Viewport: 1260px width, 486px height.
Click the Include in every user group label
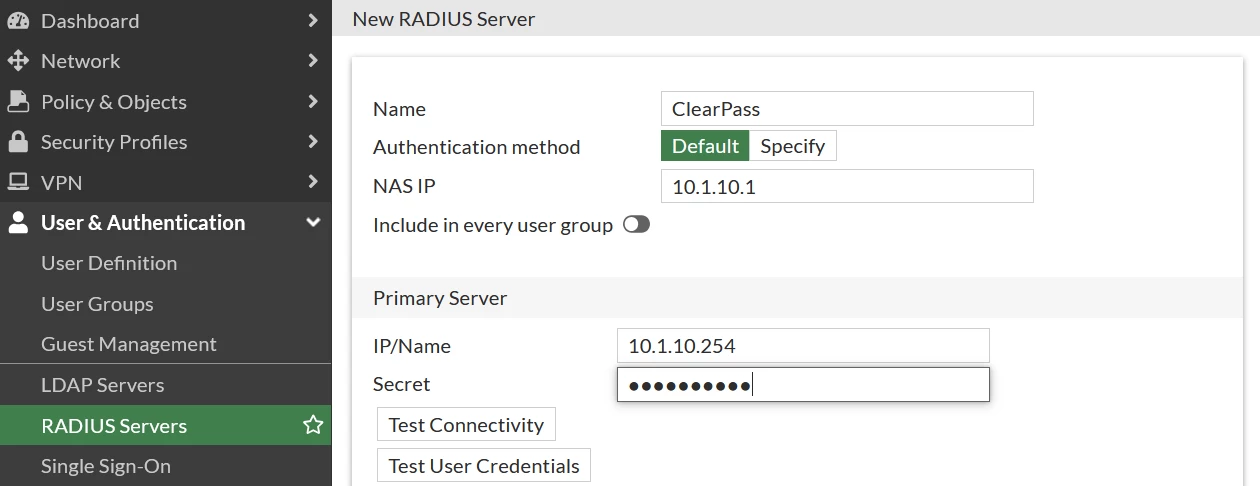(x=493, y=225)
